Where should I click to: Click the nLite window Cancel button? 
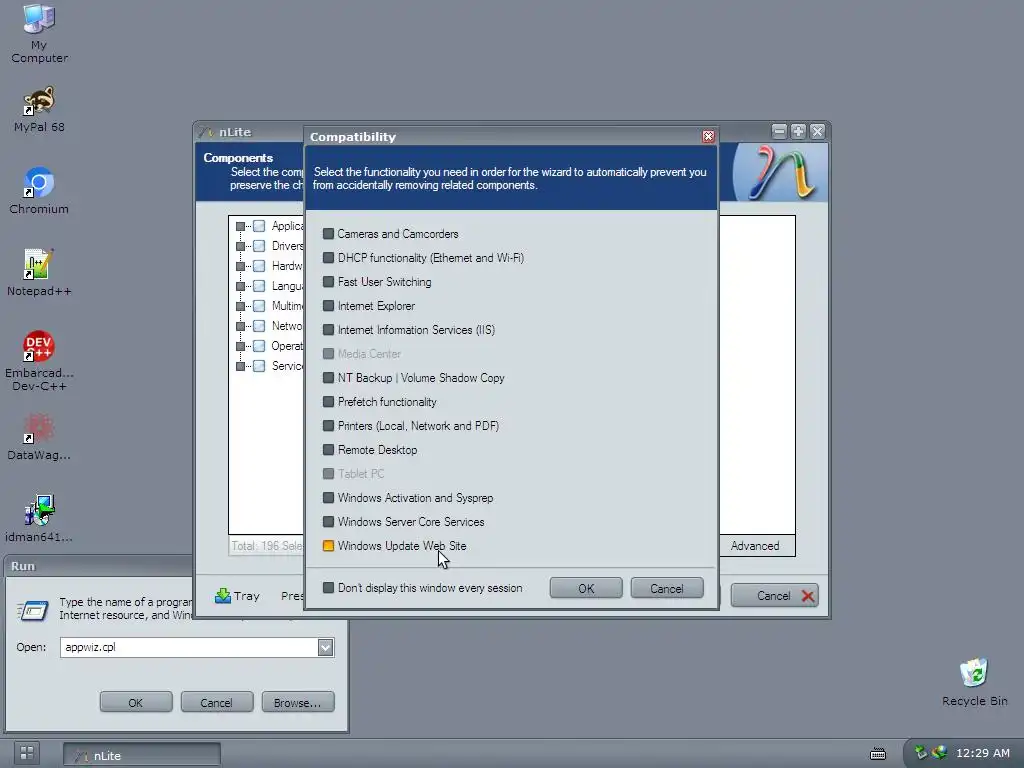tap(775, 596)
